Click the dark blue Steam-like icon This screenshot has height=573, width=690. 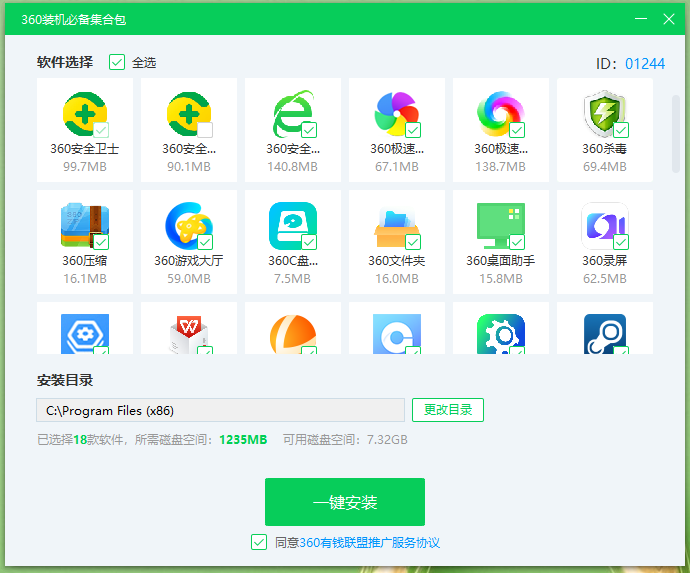pyautogui.click(x=605, y=334)
